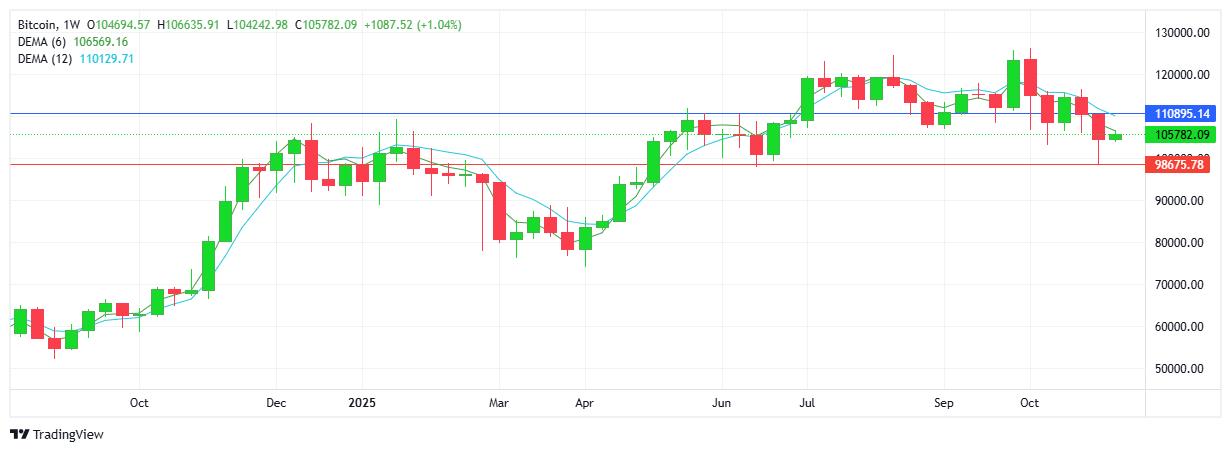This screenshot has height=452, width=1231.
Task: Select the 1W interval label
Action: tap(73, 24)
